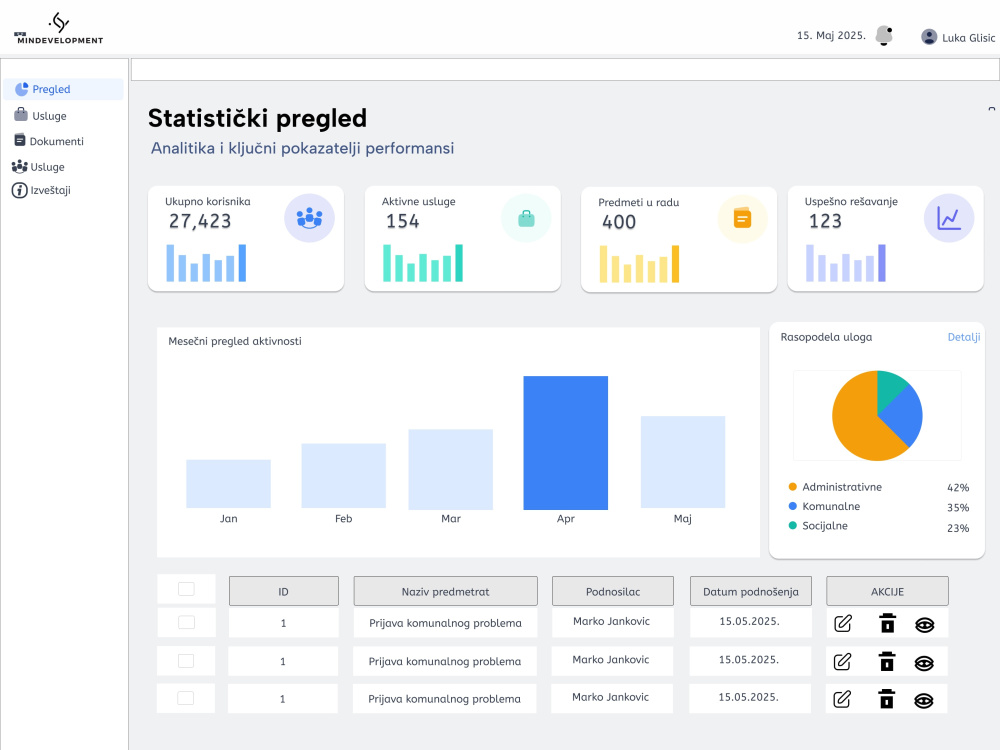
Task: Click the ID column header
Action: pos(284,591)
